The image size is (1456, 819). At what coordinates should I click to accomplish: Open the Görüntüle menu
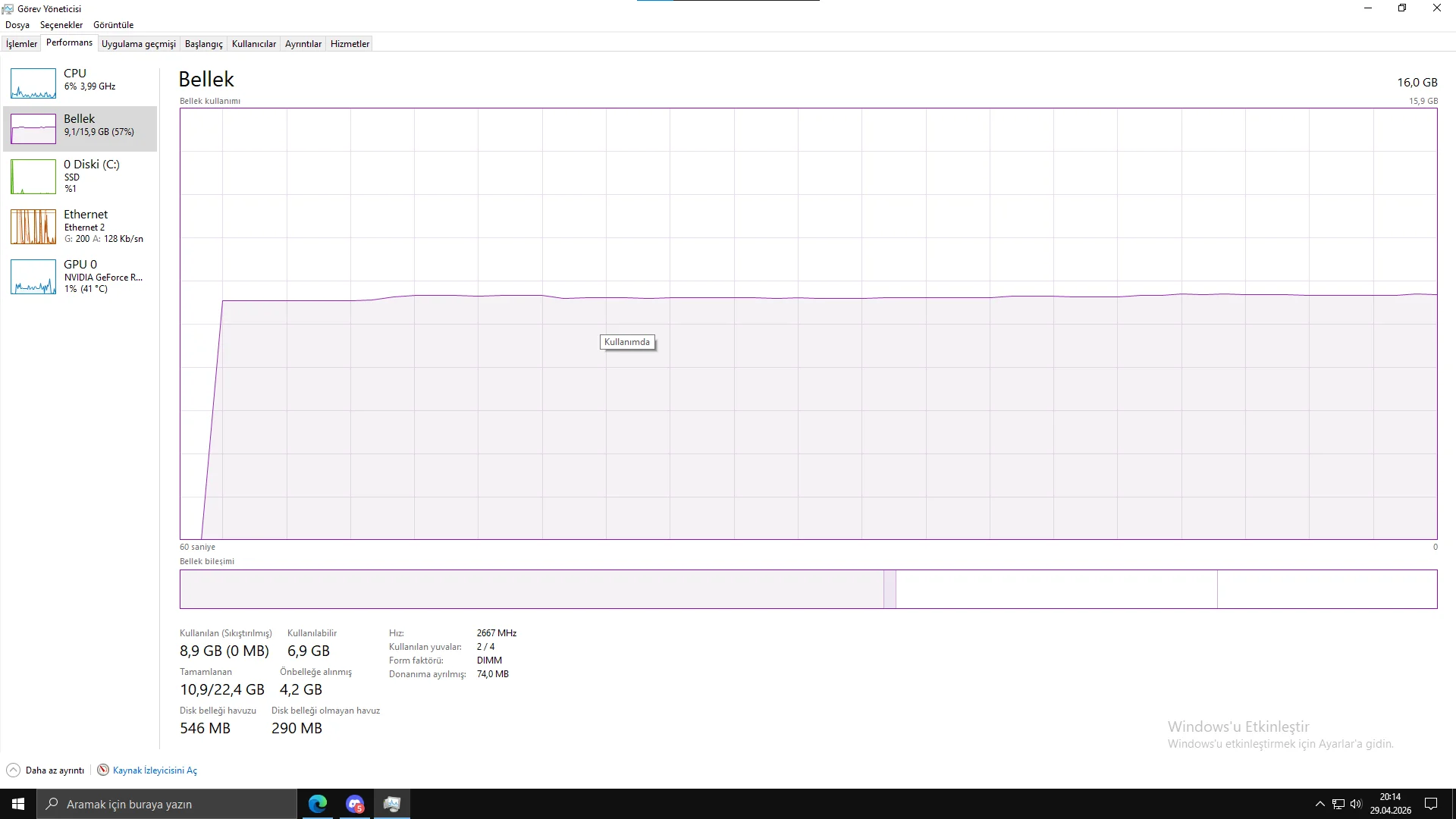click(113, 25)
